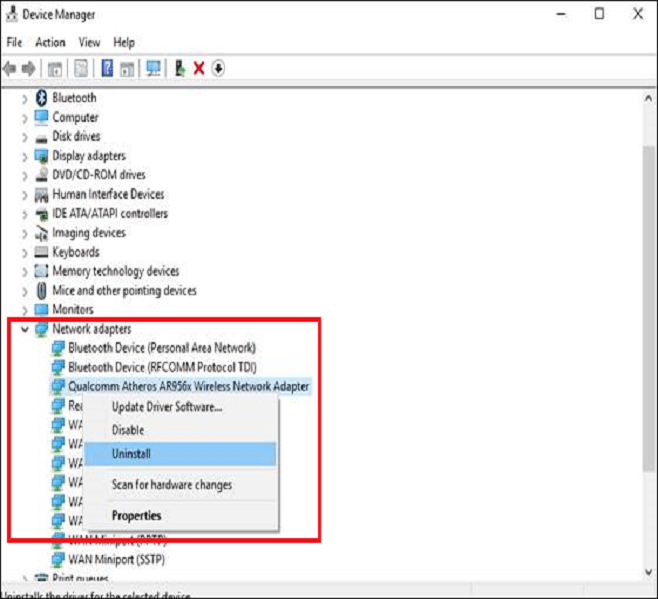The image size is (658, 599).
Task: Select the Imaging devices label
Action: 89,233
